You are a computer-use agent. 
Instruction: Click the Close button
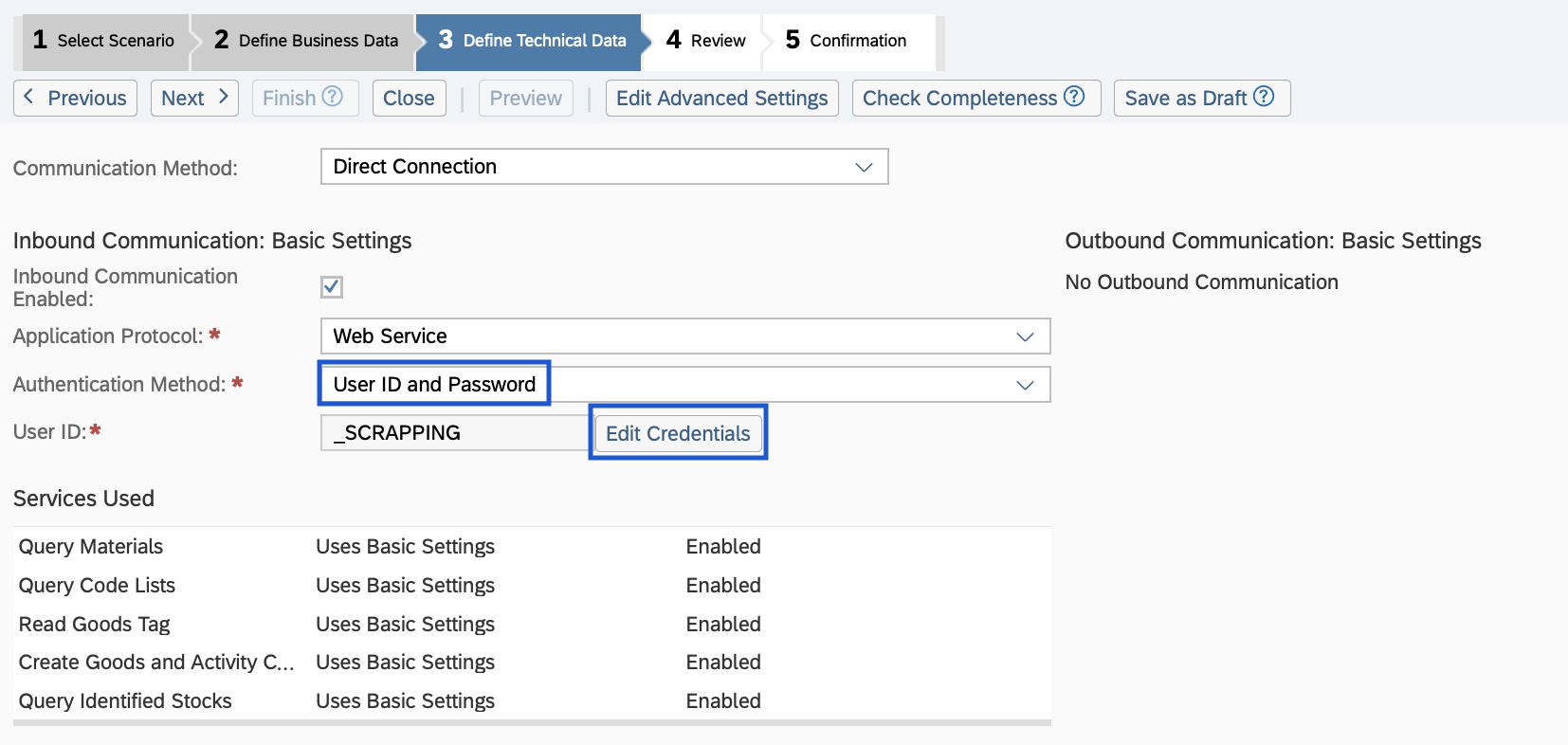tap(409, 99)
